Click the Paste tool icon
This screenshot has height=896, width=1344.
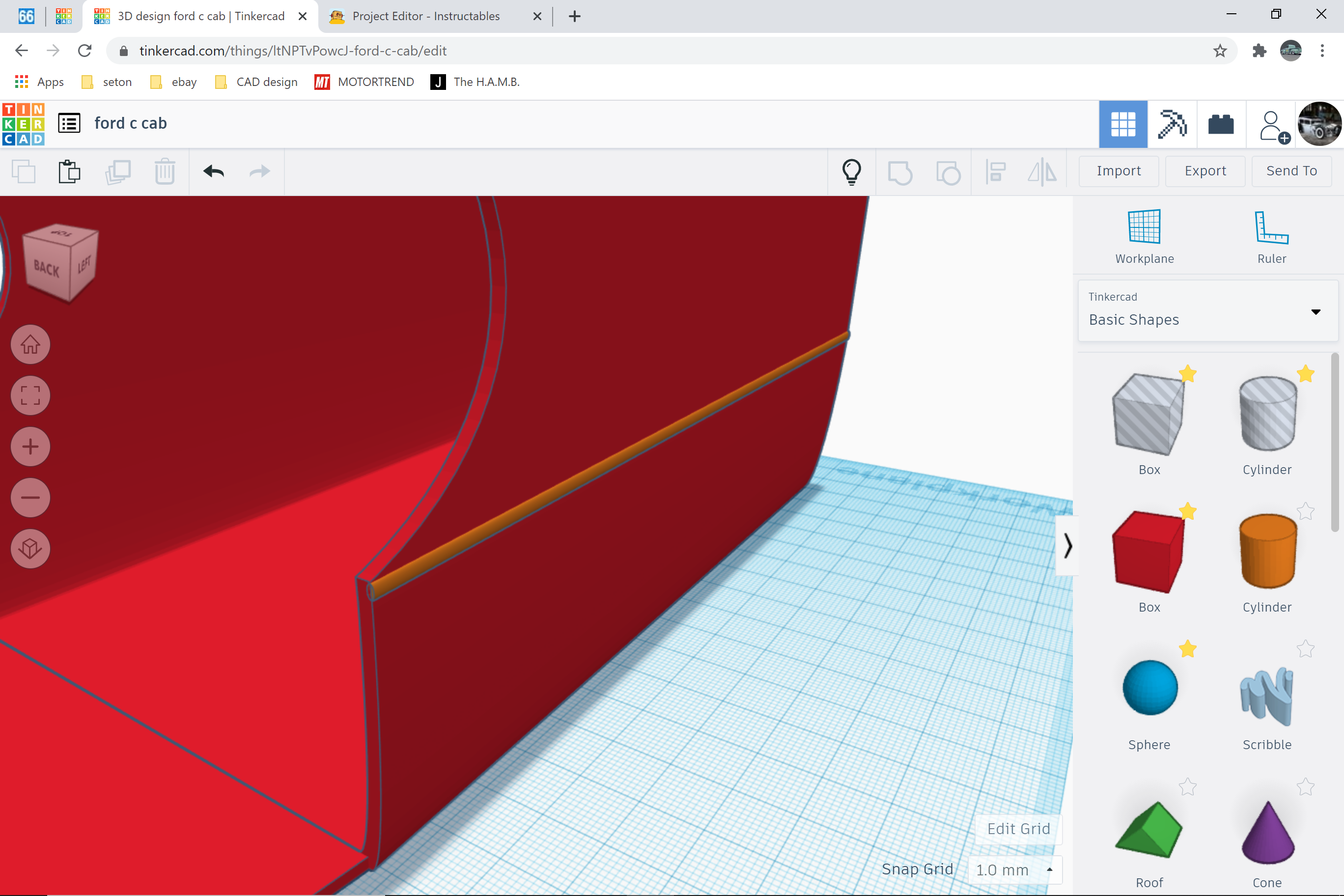pos(70,171)
